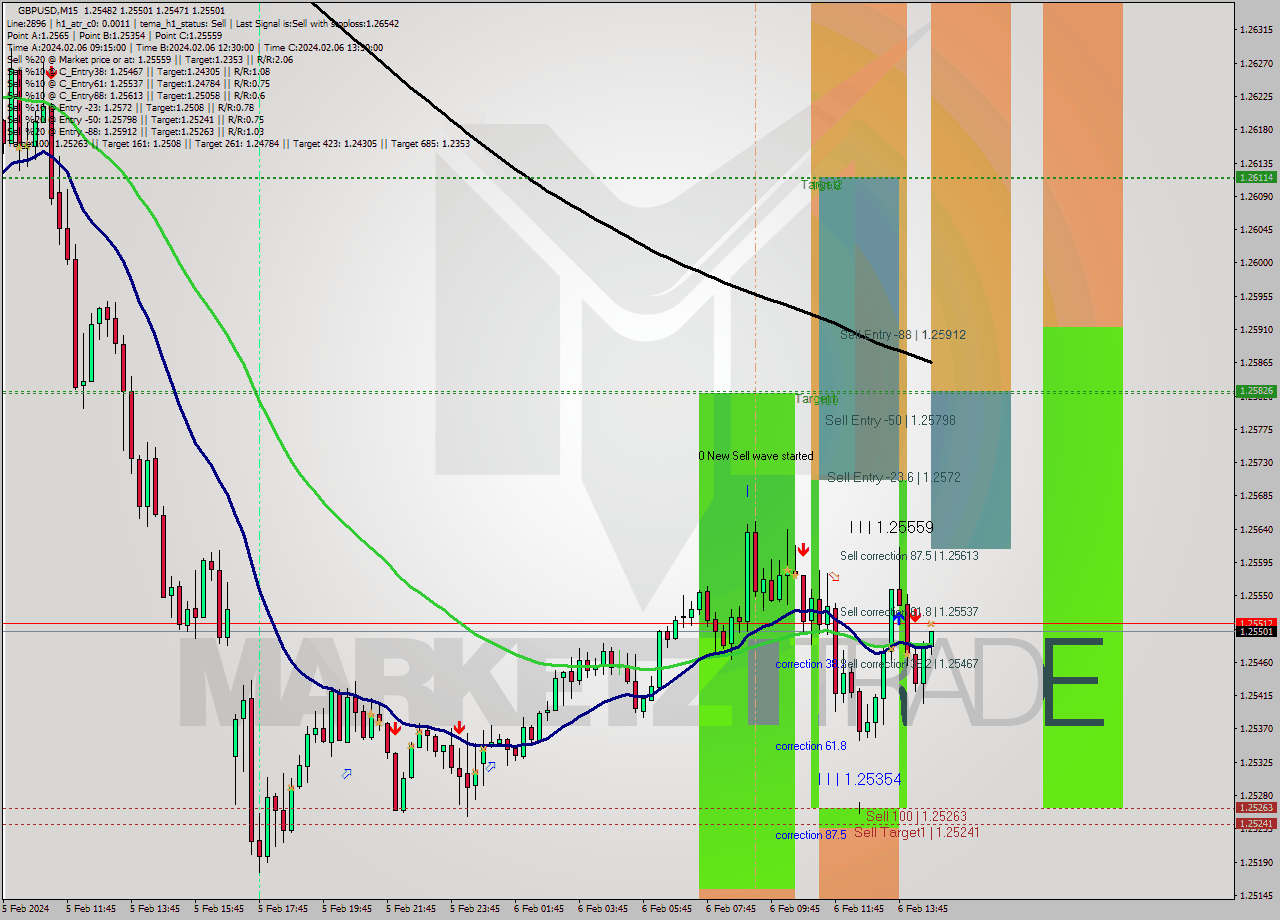Click the '6 Feb 07:45' time axis label

(x=731, y=909)
